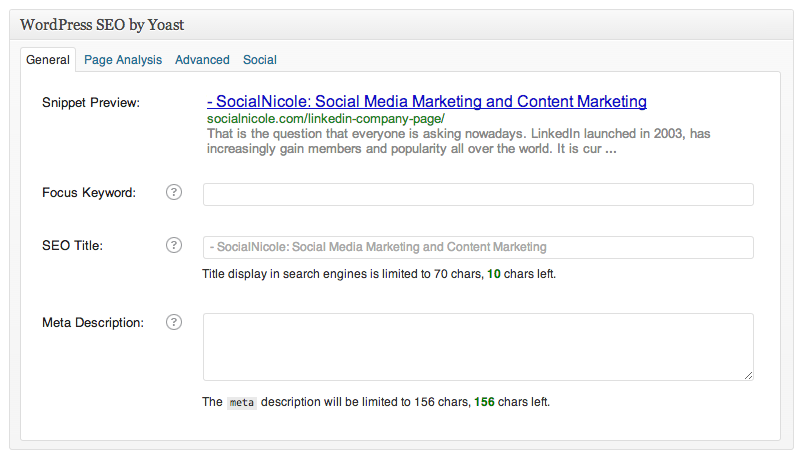Image resolution: width=803 pixels, height=462 pixels.
Task: Click the blue SocialNicole snippet title link
Action: tap(427, 102)
